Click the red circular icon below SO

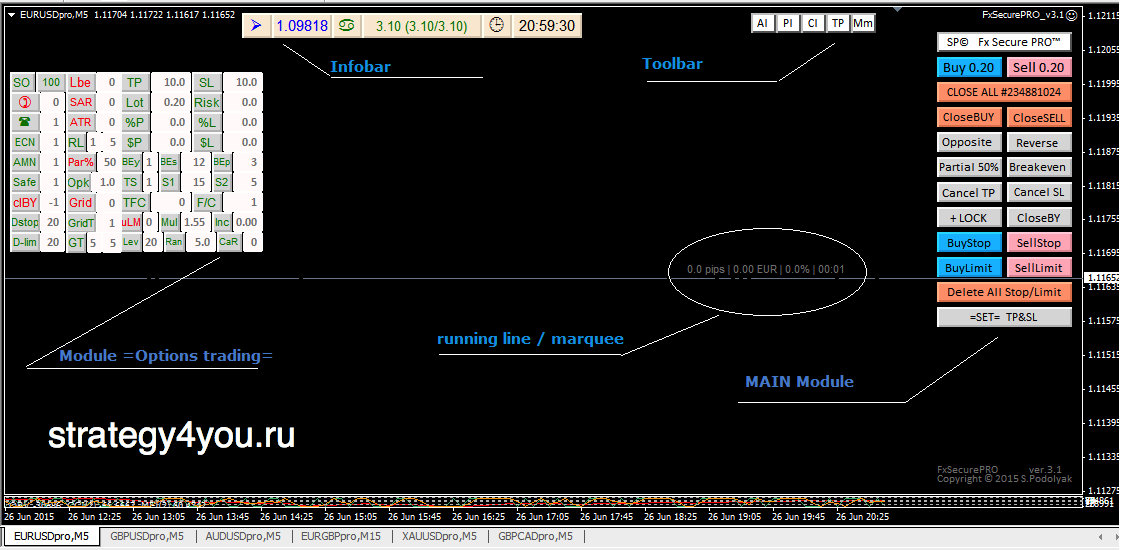click(x=24, y=102)
